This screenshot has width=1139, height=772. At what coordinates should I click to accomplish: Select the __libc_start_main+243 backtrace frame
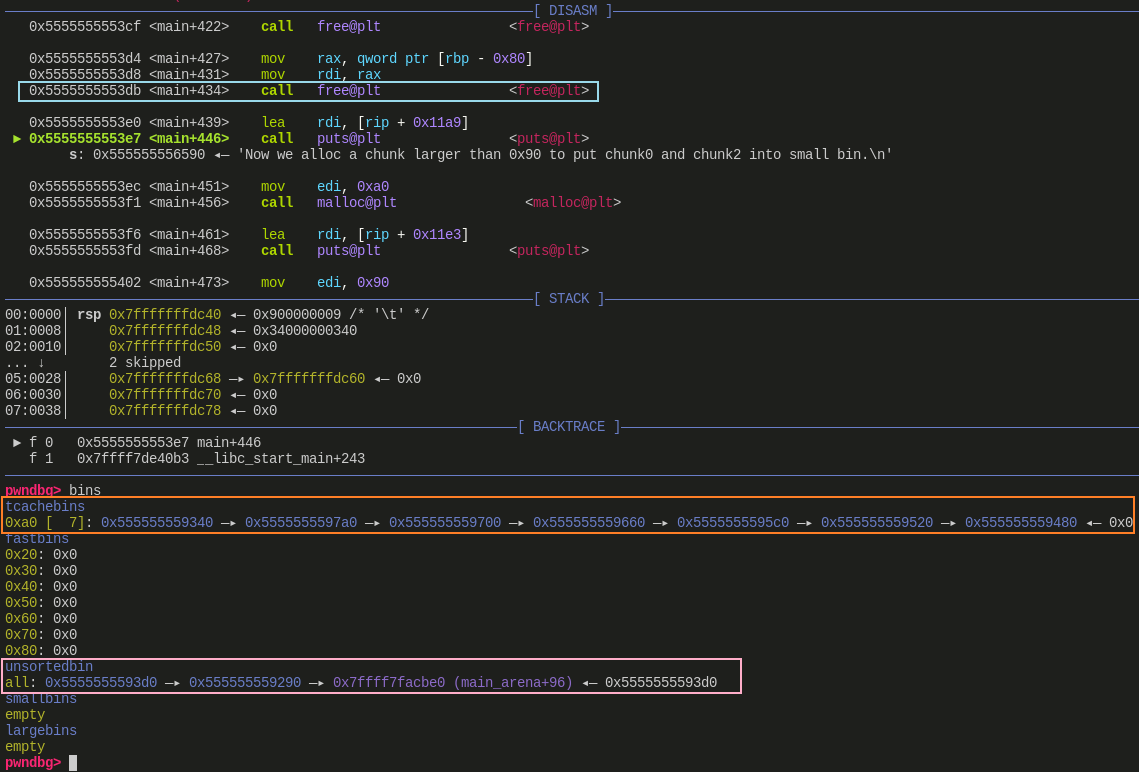tap(220, 459)
